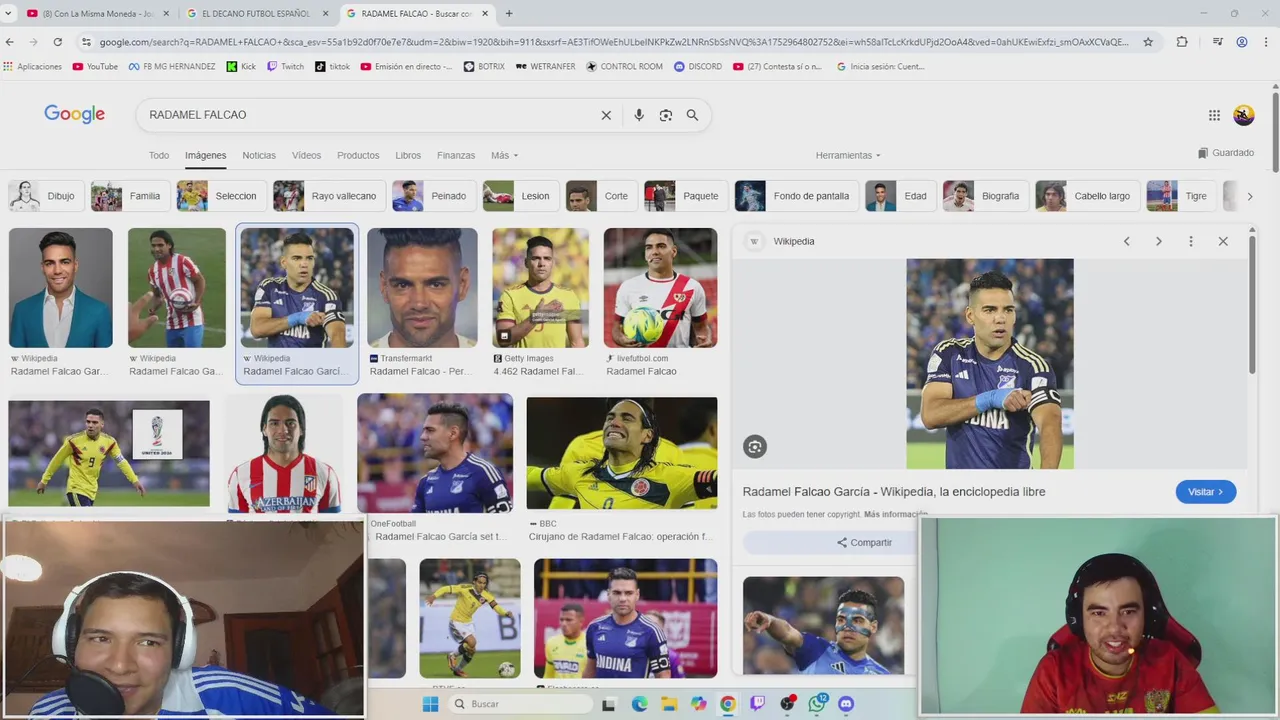The height and width of the screenshot is (720, 1280).
Task: Open BOTRIX bookmark
Action: [x=484, y=67]
